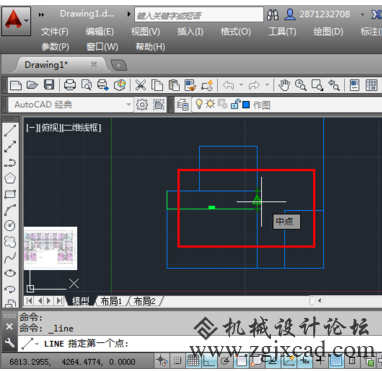Select the Line tool in draw toolbar

tap(10, 130)
